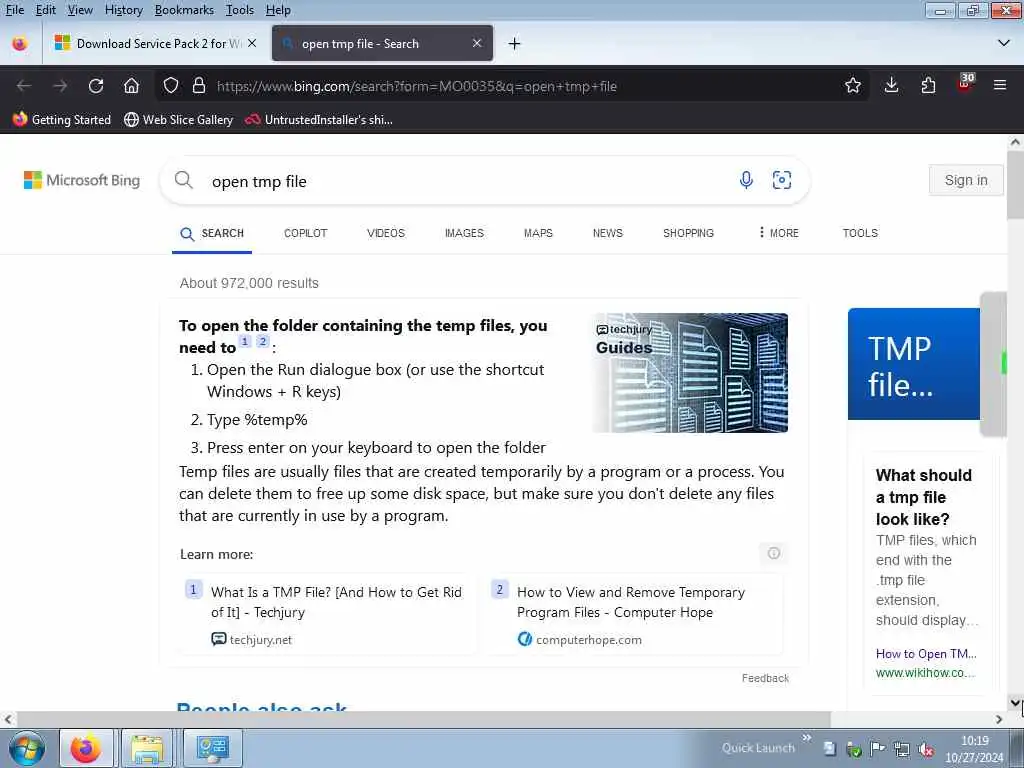Click the site security padlock icon

(199, 86)
